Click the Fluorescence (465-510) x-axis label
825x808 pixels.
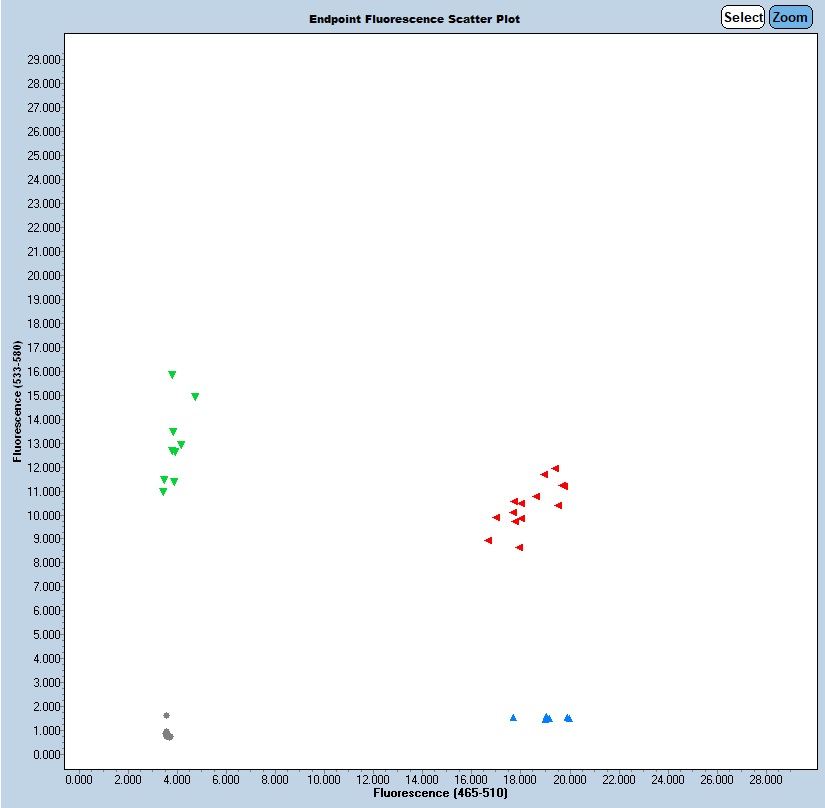440,793
